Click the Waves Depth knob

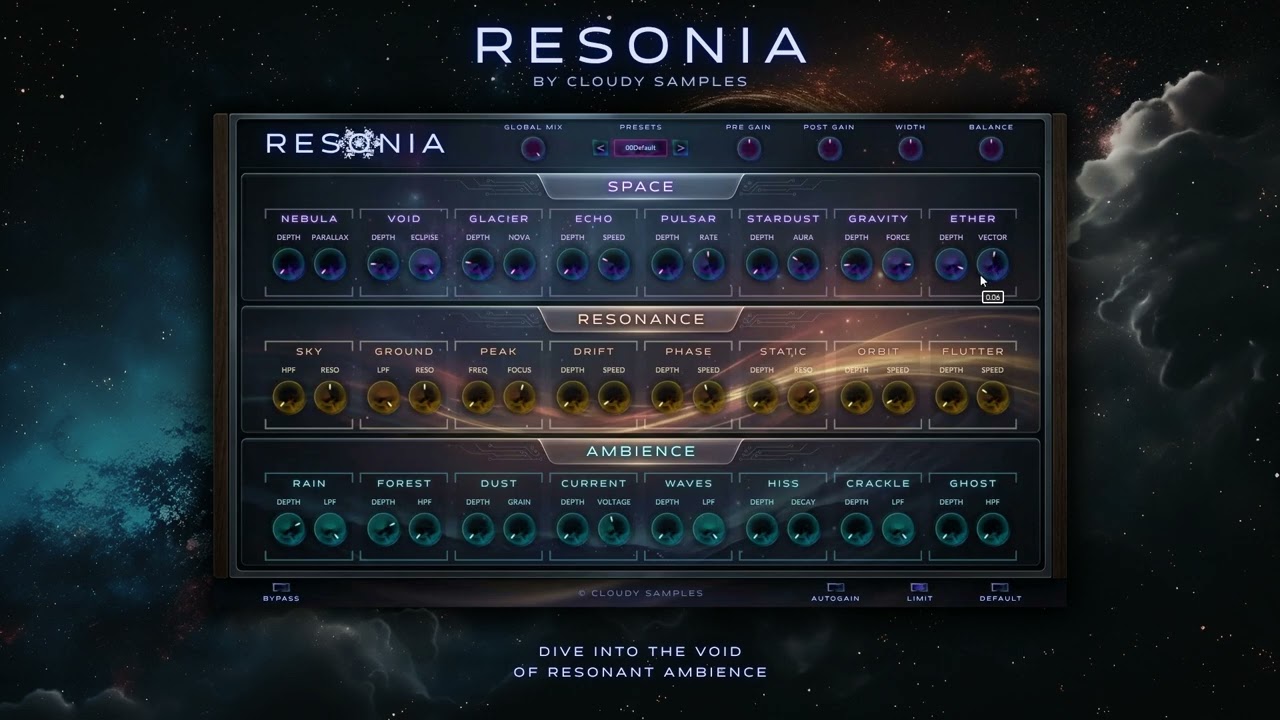pos(667,529)
